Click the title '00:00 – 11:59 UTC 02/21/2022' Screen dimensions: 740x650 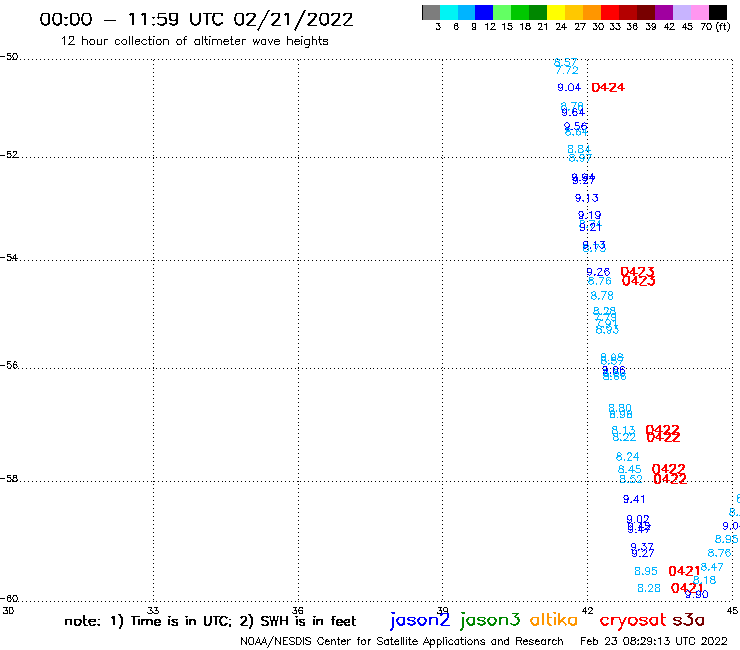pyautogui.click(x=196, y=19)
